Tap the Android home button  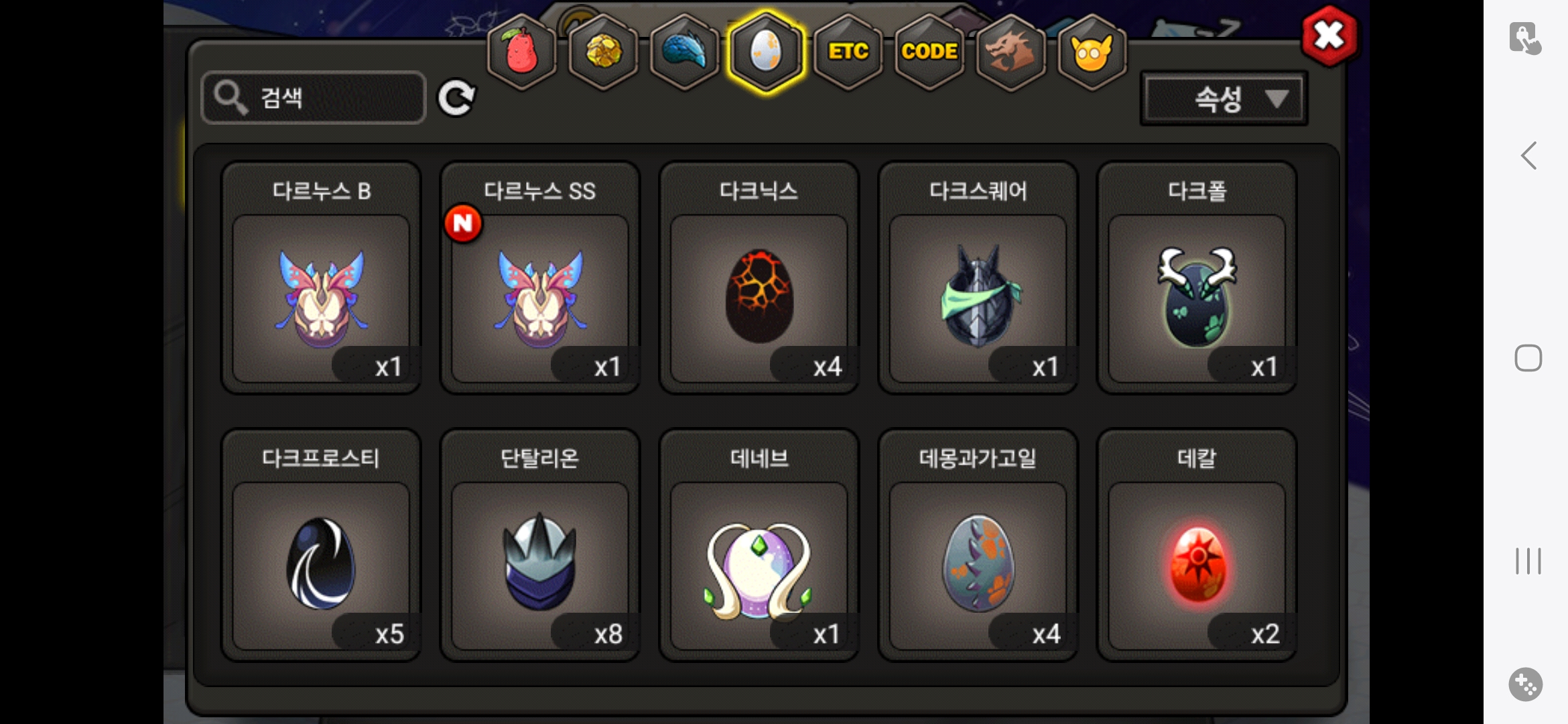(1528, 358)
